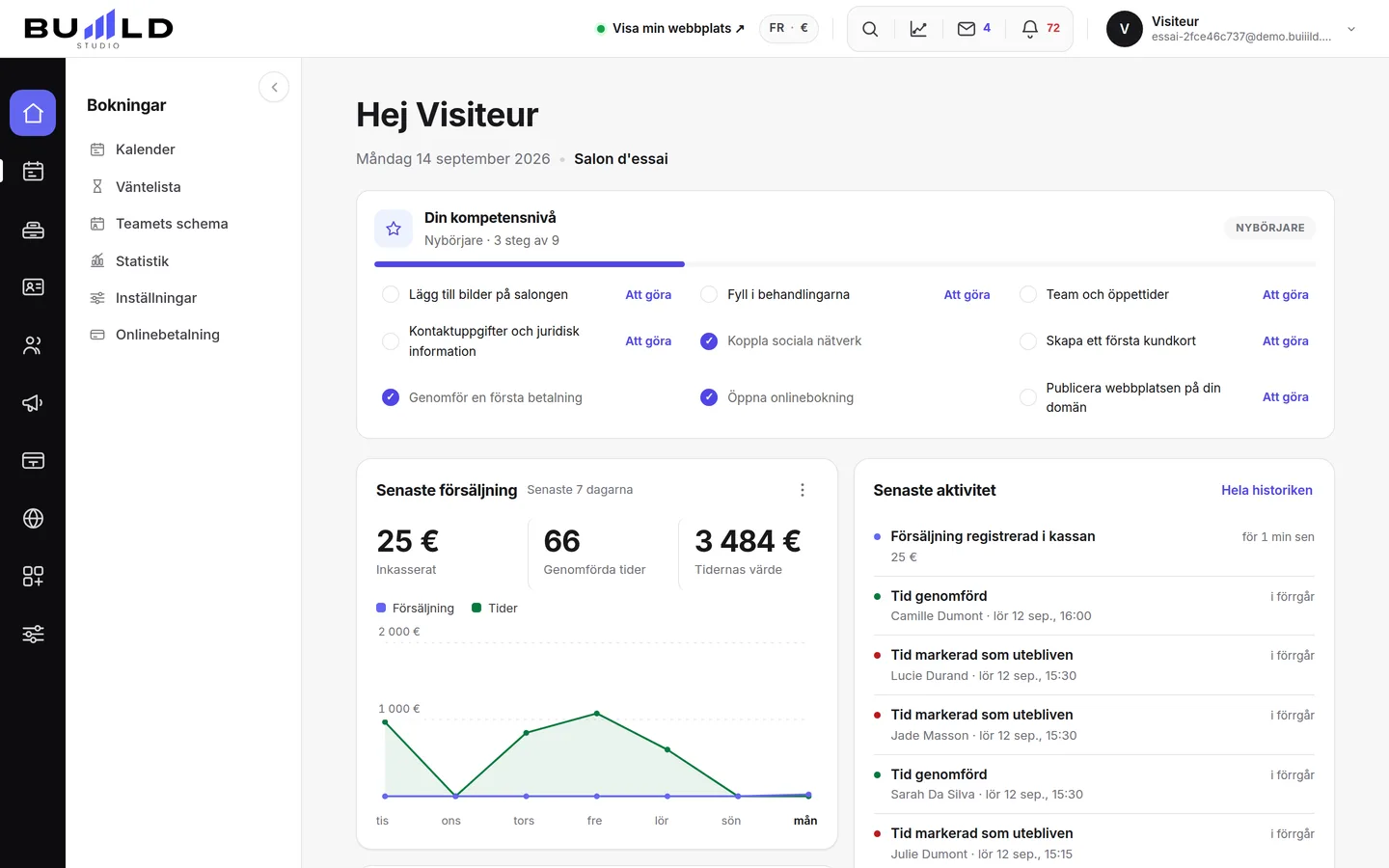Click the Tider chart point above fre
1389x868 pixels.
(597, 714)
